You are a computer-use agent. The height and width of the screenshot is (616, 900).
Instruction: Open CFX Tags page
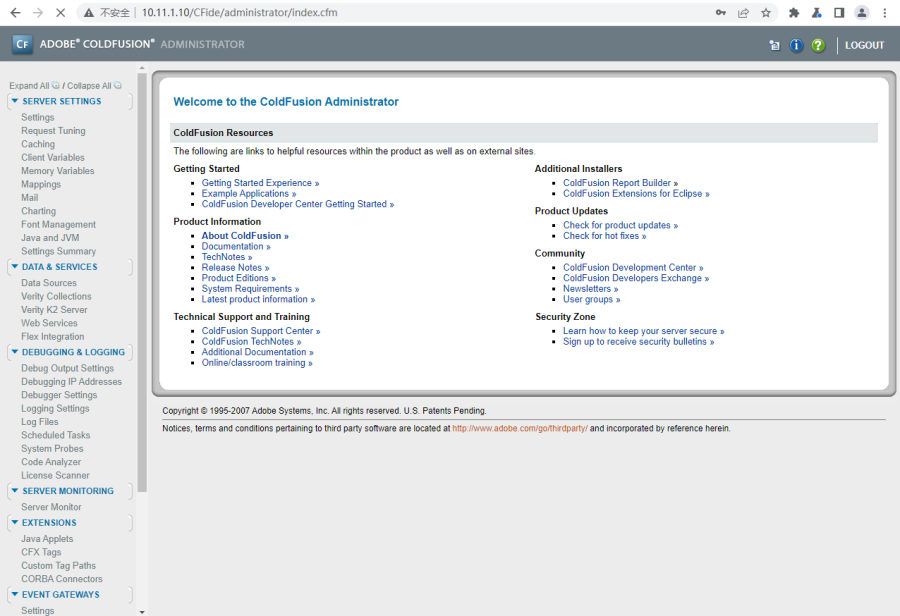(x=41, y=552)
